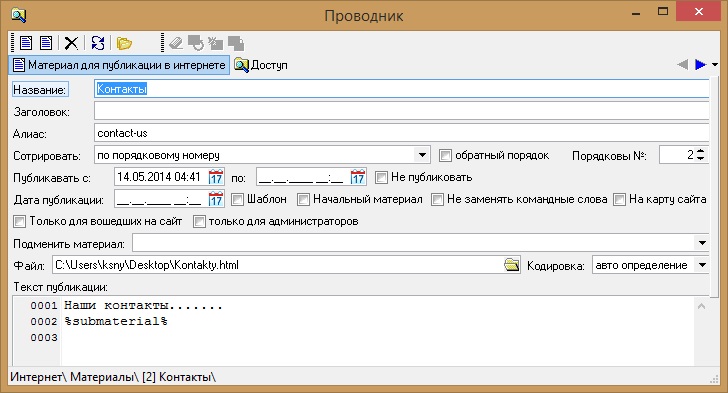Image resolution: width=728 pixels, height=393 pixels.
Task: Expand the Подменить материал dropdown
Action: pyautogui.click(x=702, y=243)
